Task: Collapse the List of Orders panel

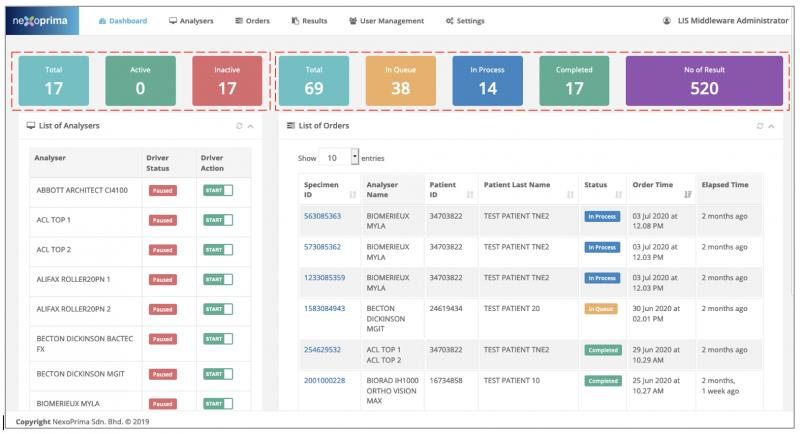Action: click(x=771, y=126)
